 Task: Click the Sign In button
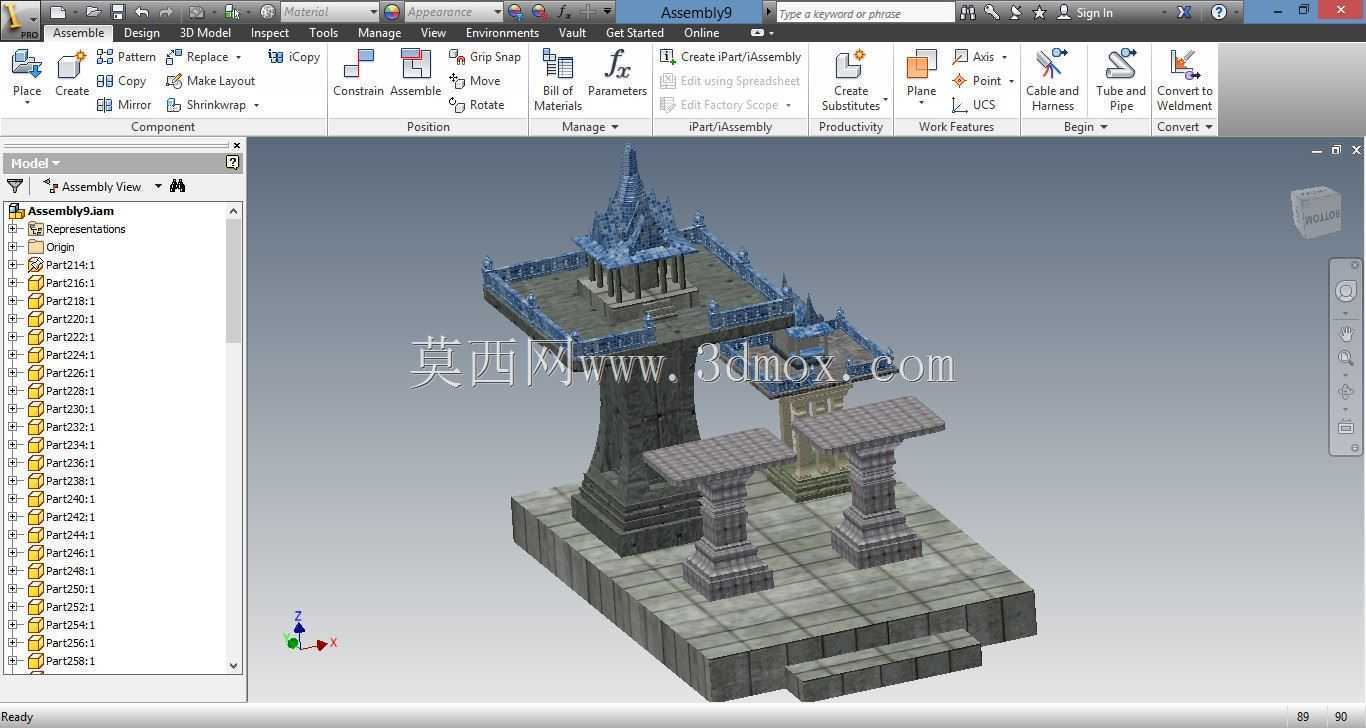pyautogui.click(x=1085, y=12)
